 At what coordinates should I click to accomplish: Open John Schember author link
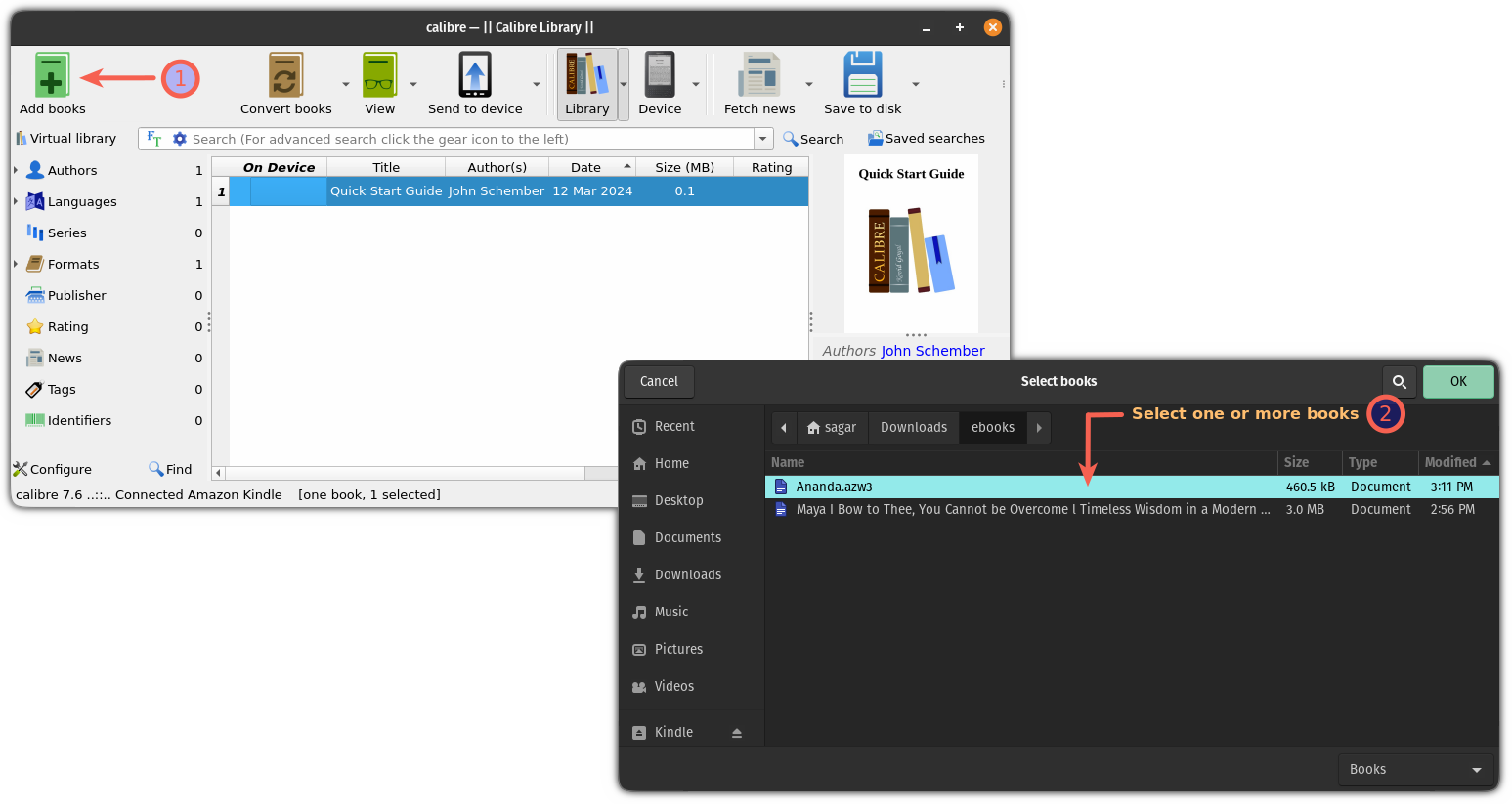click(x=932, y=351)
